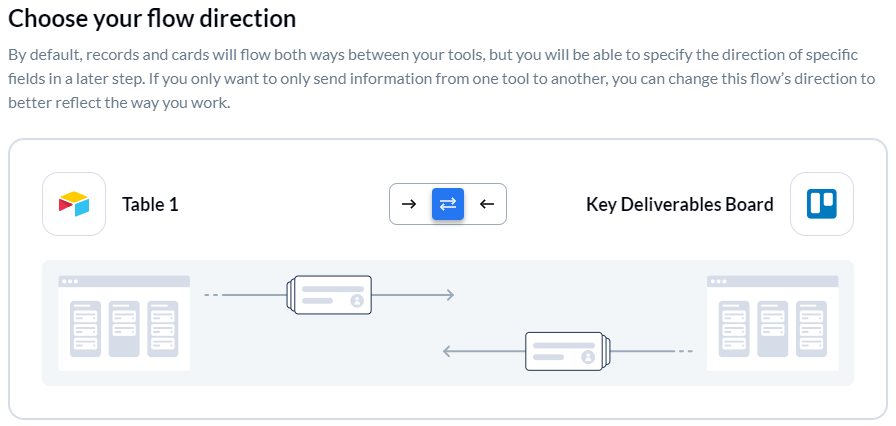896x426 pixels.
Task: Click the first column in left board illustration
Action: (85, 329)
